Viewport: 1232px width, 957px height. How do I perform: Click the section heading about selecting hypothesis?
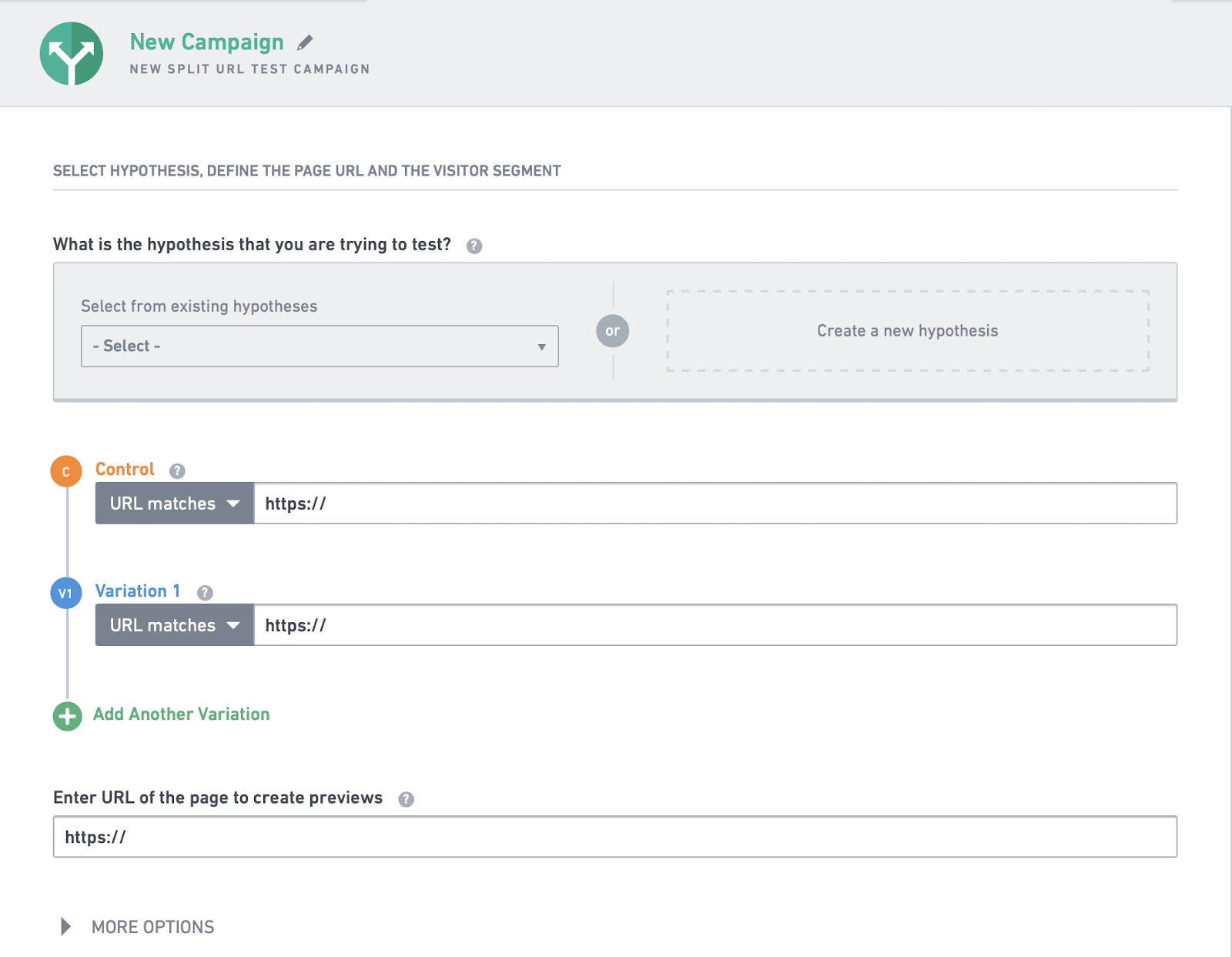pos(307,171)
